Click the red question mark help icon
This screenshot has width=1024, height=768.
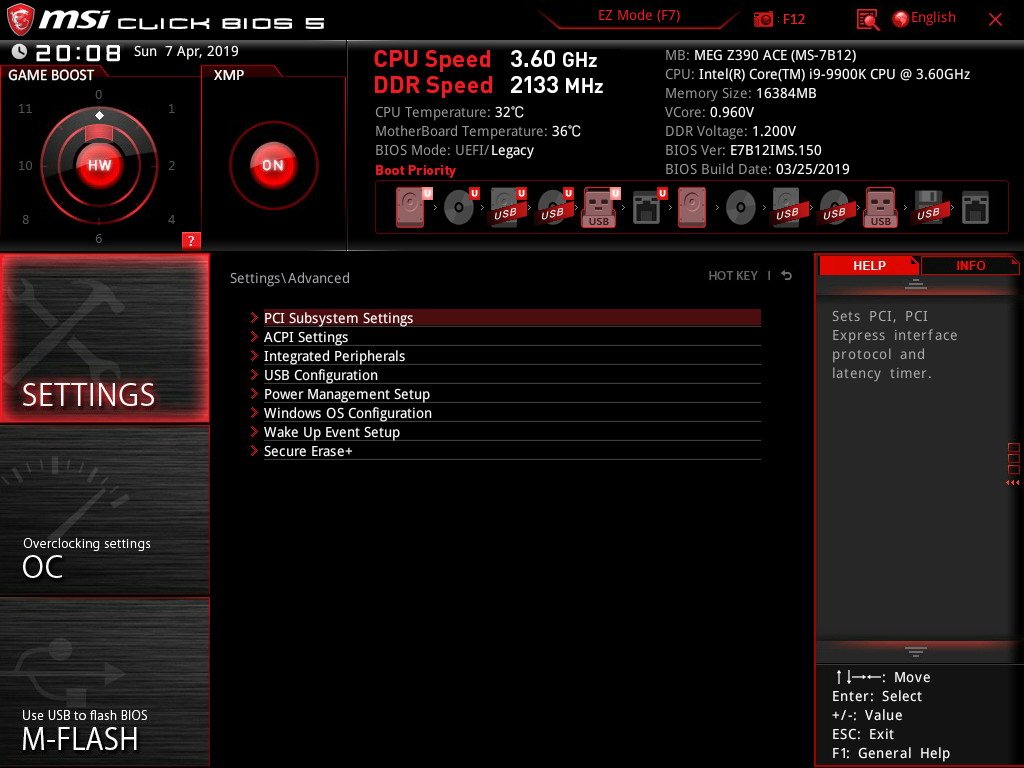tap(191, 240)
